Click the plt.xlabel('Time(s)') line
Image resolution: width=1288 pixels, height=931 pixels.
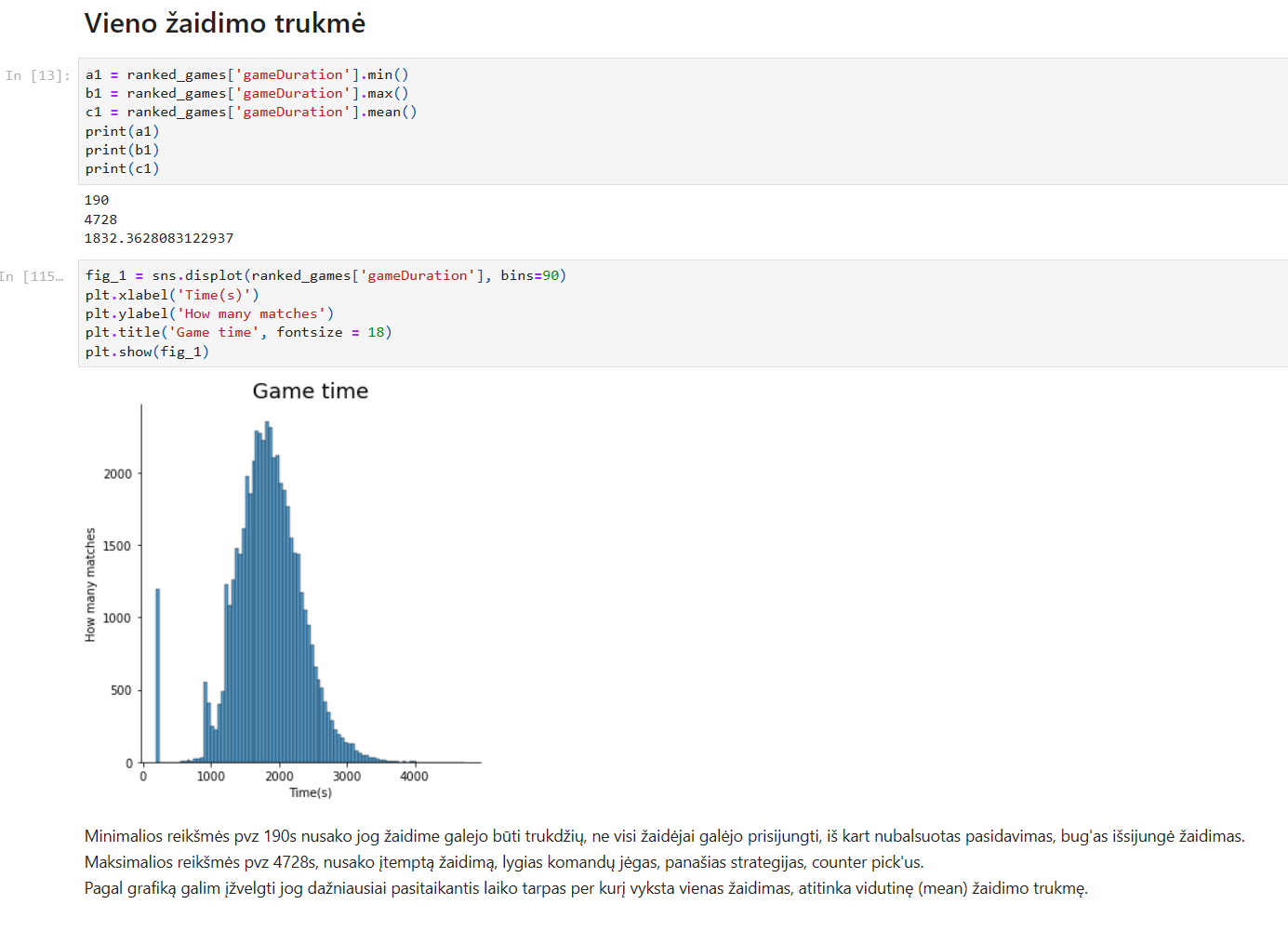click(x=172, y=295)
